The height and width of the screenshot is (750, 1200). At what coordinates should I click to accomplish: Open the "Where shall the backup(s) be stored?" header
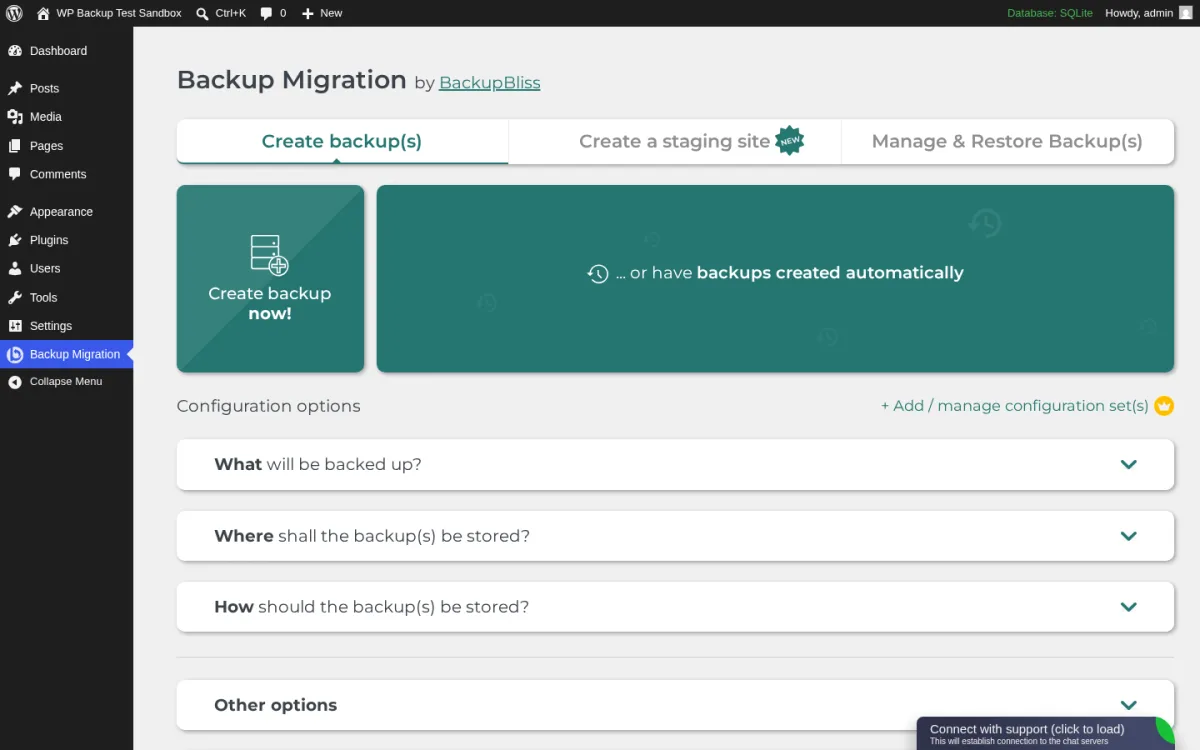[675, 536]
